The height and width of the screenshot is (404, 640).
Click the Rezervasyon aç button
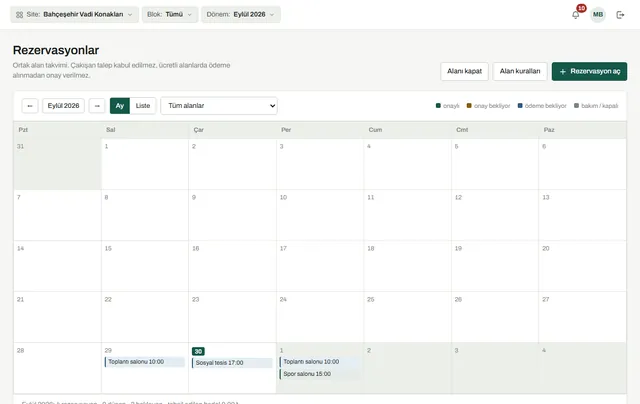click(589, 71)
